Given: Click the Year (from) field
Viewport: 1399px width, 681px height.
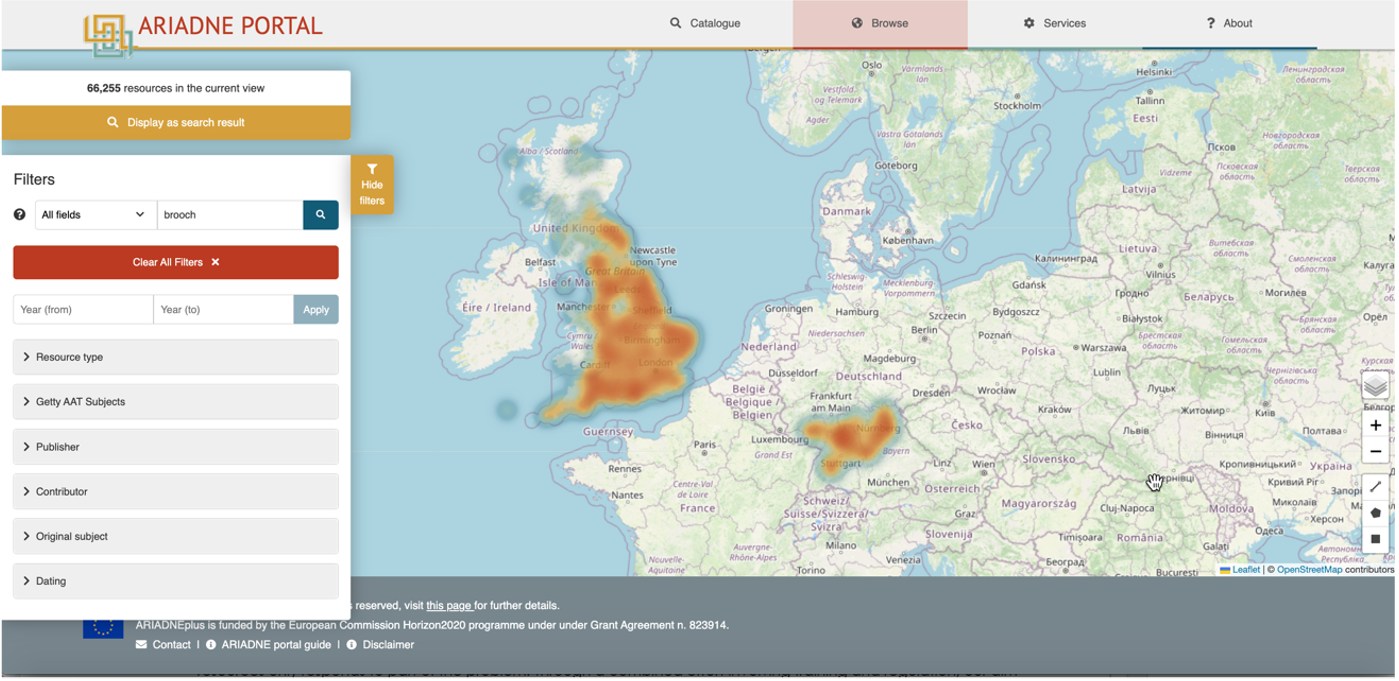Looking at the screenshot, I should [83, 309].
